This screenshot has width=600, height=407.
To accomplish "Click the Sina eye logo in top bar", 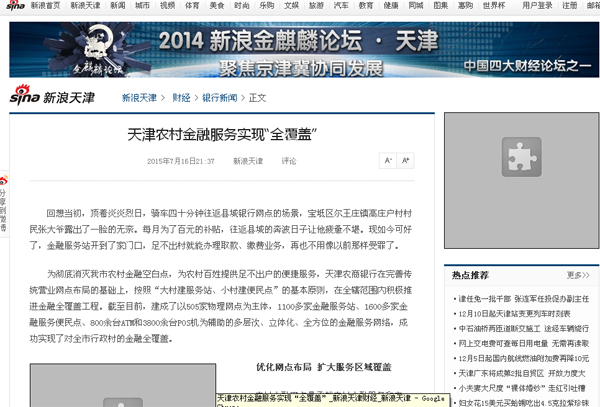I will pos(15,5).
